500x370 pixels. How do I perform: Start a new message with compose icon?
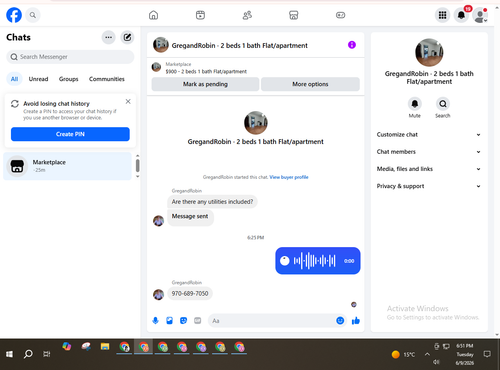127,37
